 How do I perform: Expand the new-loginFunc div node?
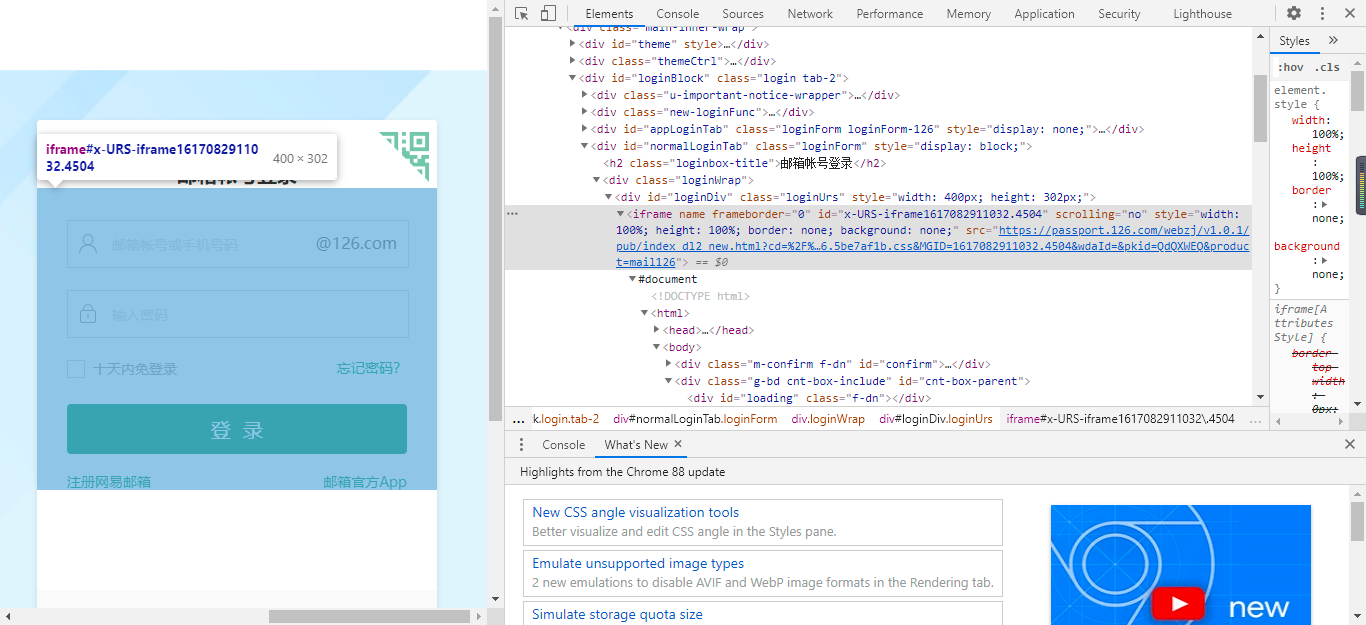(x=585, y=112)
